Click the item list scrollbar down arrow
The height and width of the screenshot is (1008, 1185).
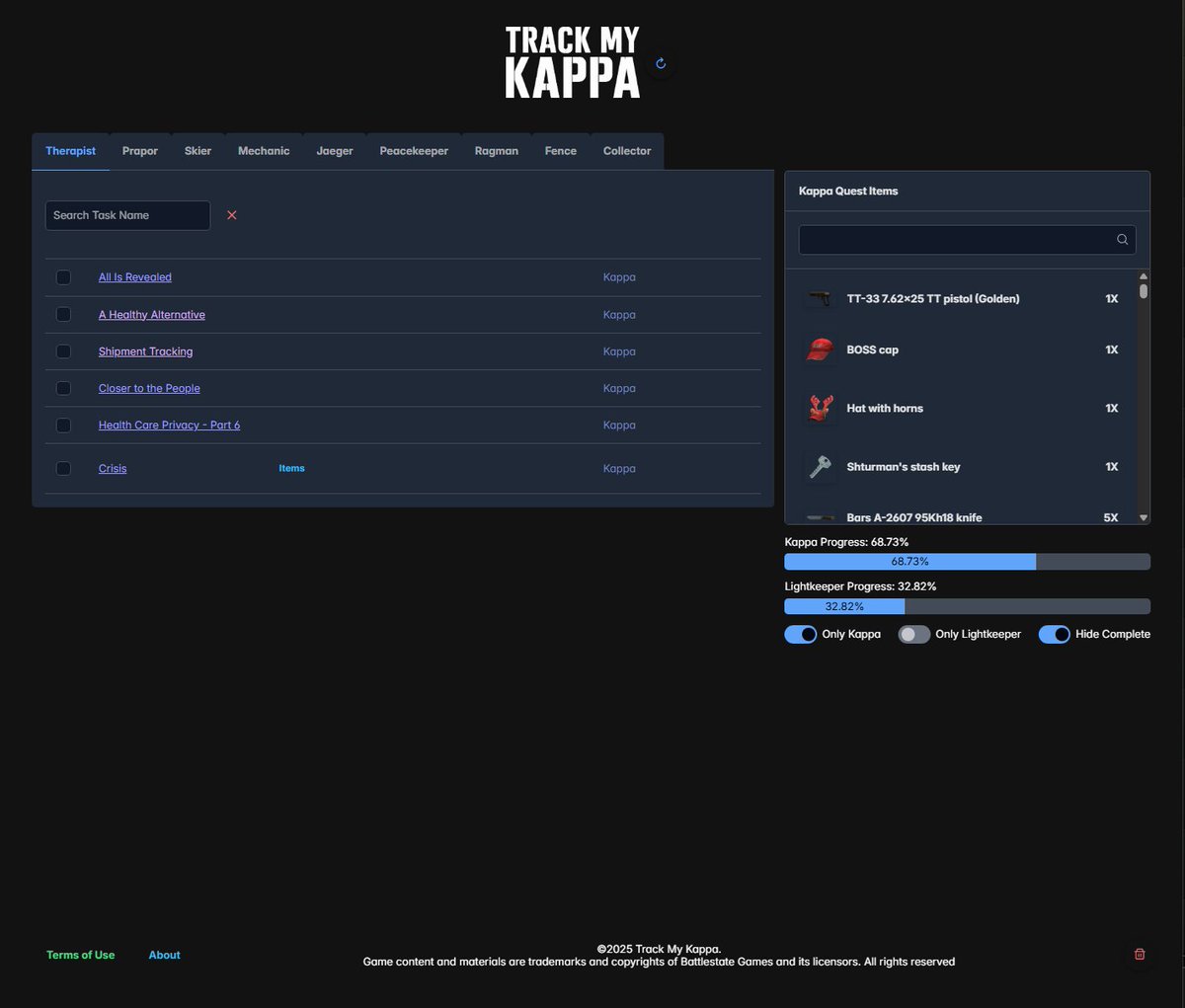1144,517
